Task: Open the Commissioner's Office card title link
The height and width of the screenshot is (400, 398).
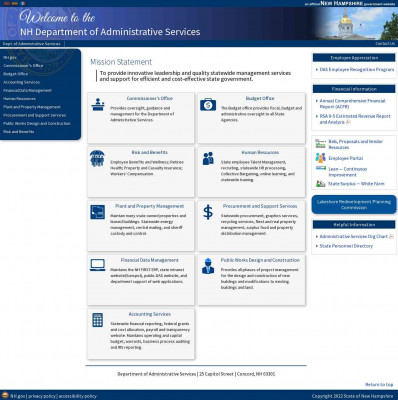Action: point(150,98)
